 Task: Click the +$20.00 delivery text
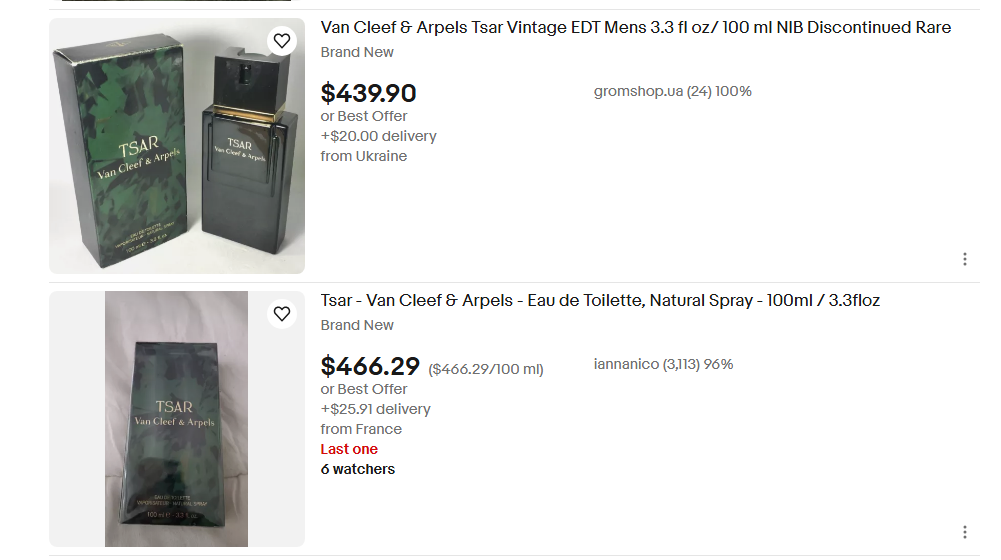[x=378, y=136]
